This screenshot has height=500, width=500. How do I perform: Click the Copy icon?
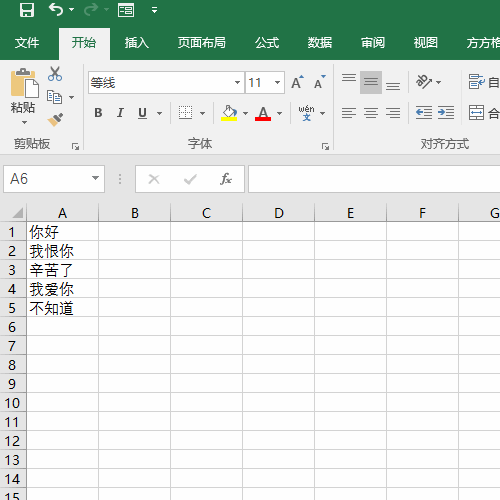[x=54, y=97]
